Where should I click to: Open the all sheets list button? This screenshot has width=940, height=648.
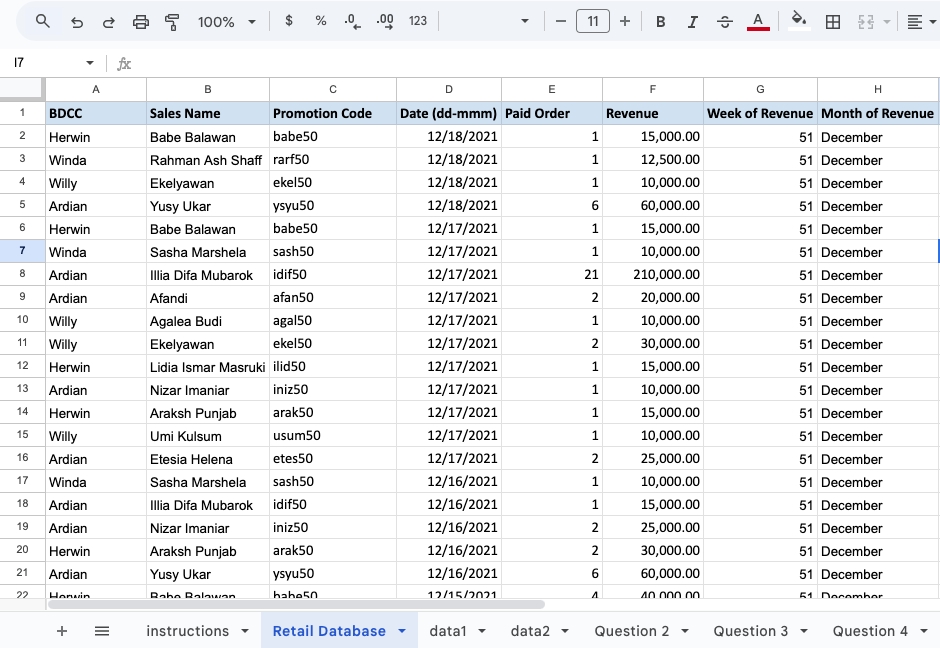coord(102,631)
